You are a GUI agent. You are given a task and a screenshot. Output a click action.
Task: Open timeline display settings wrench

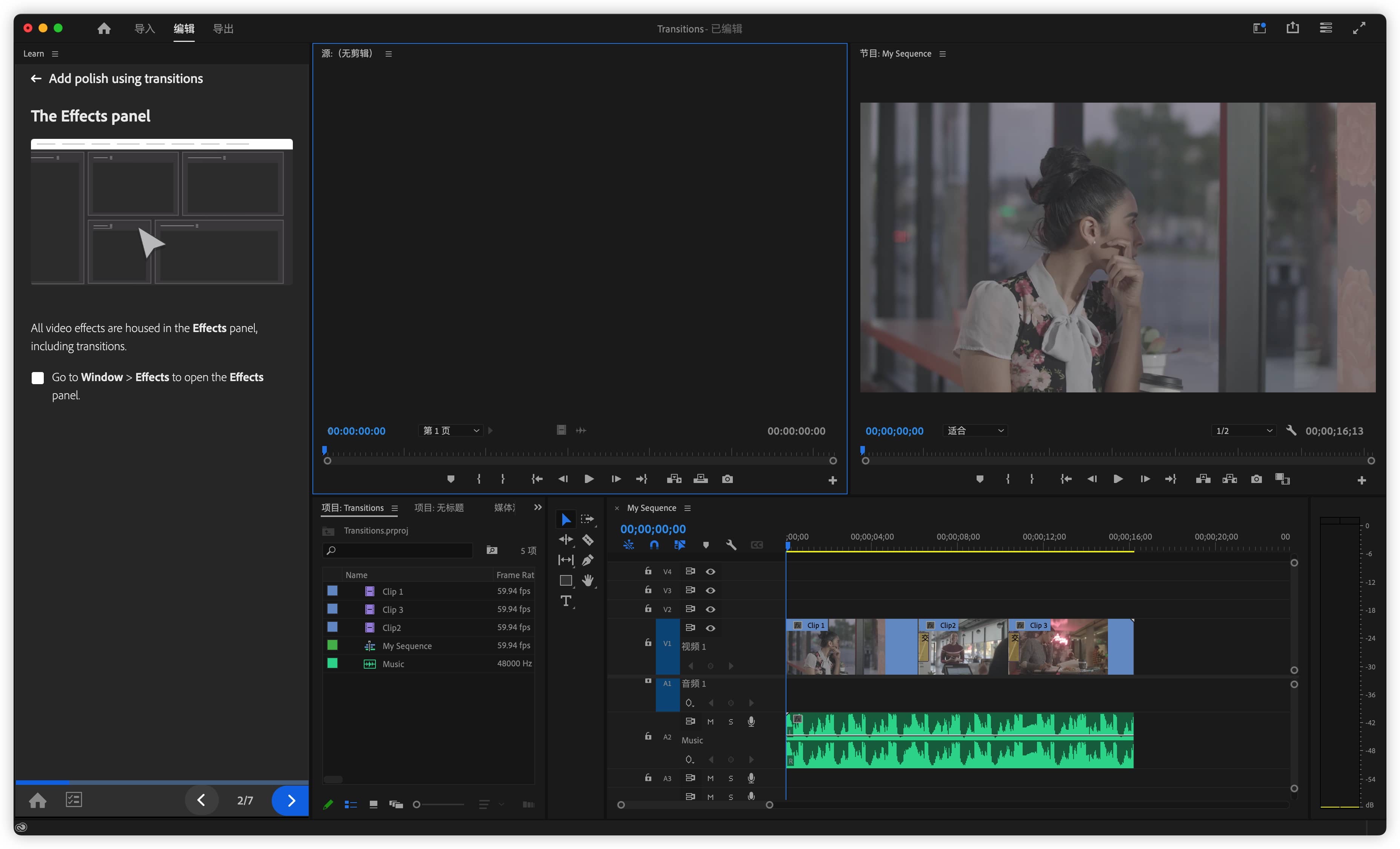coord(731,544)
